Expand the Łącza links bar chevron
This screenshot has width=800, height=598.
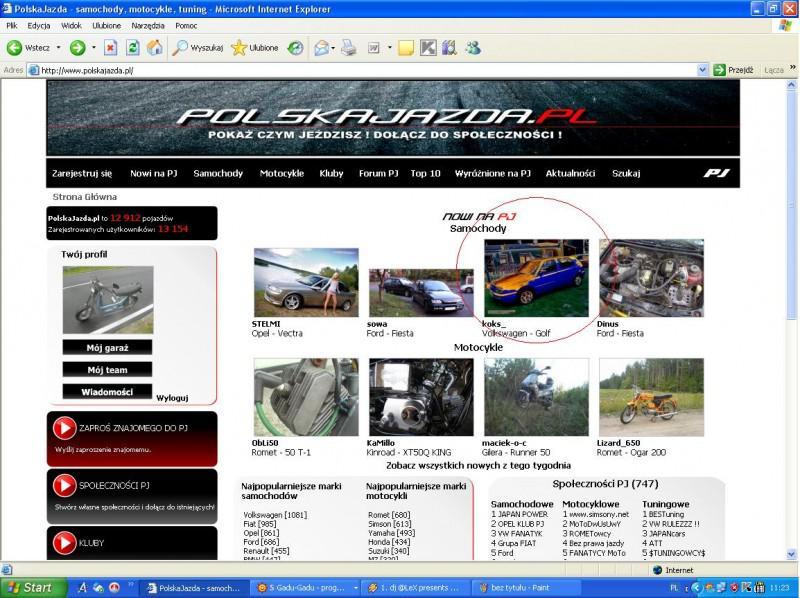(x=792, y=67)
